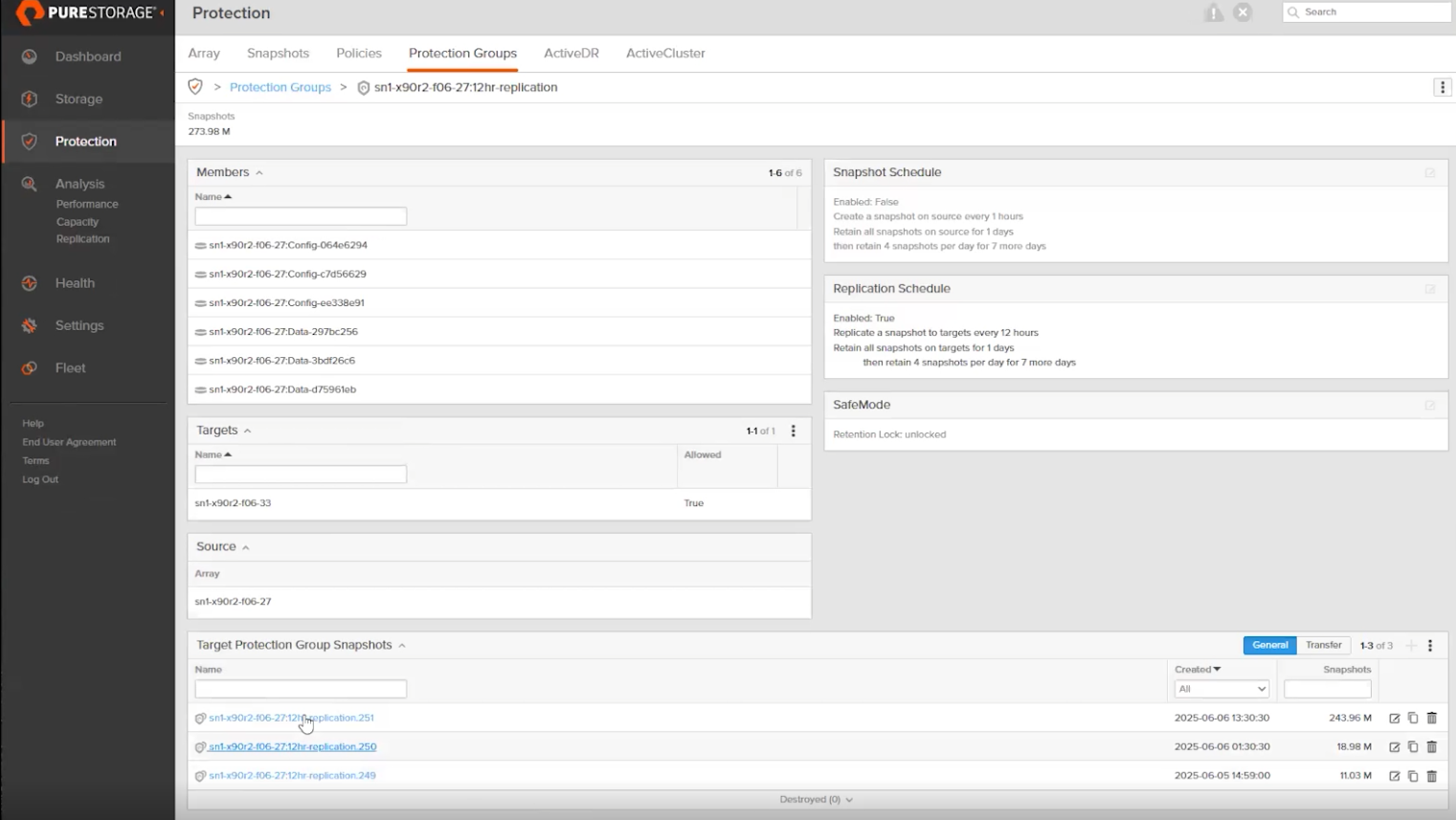
Task: Open the Analysis section in the sidebar
Action: click(79, 183)
